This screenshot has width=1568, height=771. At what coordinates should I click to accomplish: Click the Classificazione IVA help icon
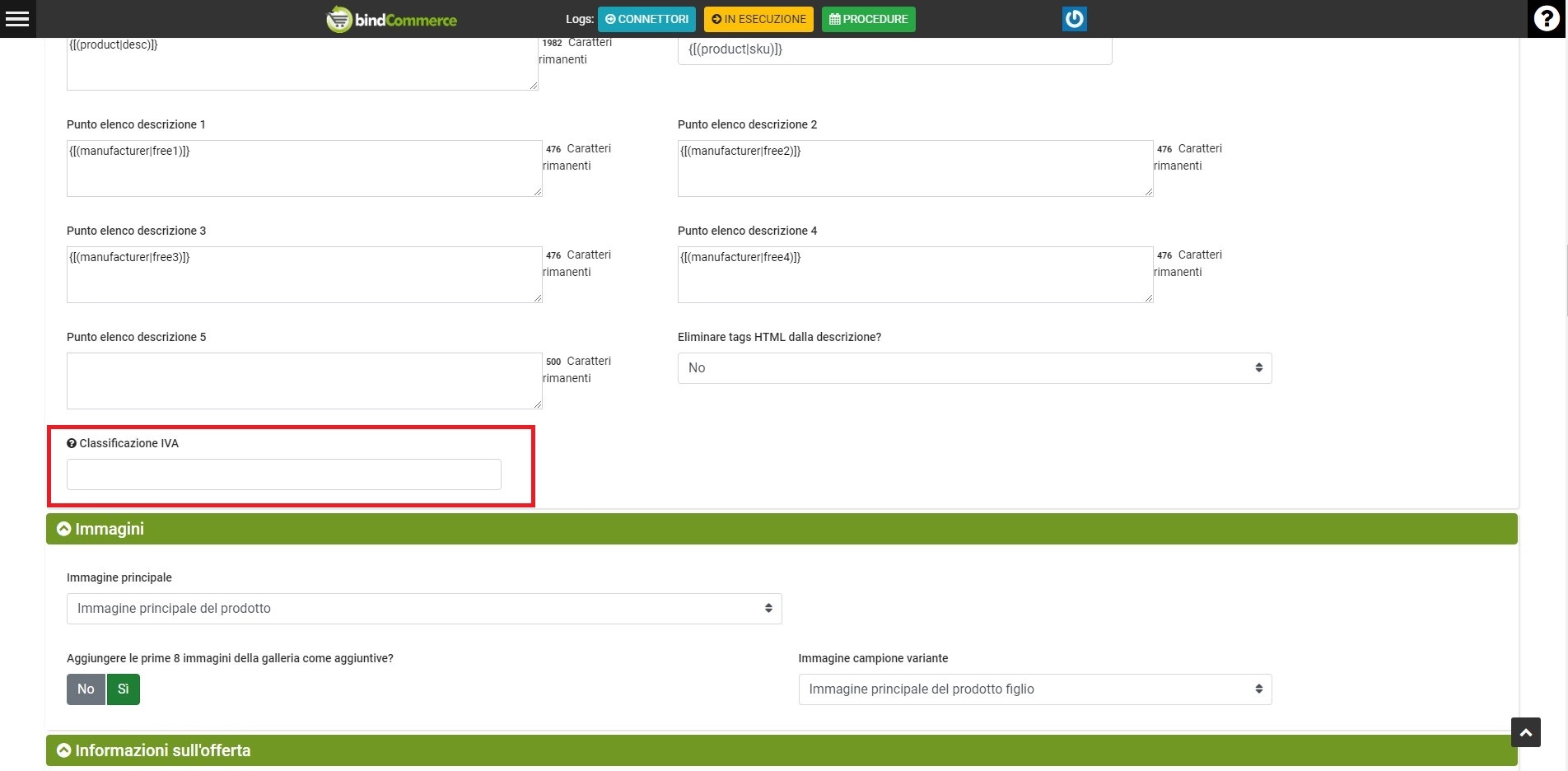tap(72, 443)
